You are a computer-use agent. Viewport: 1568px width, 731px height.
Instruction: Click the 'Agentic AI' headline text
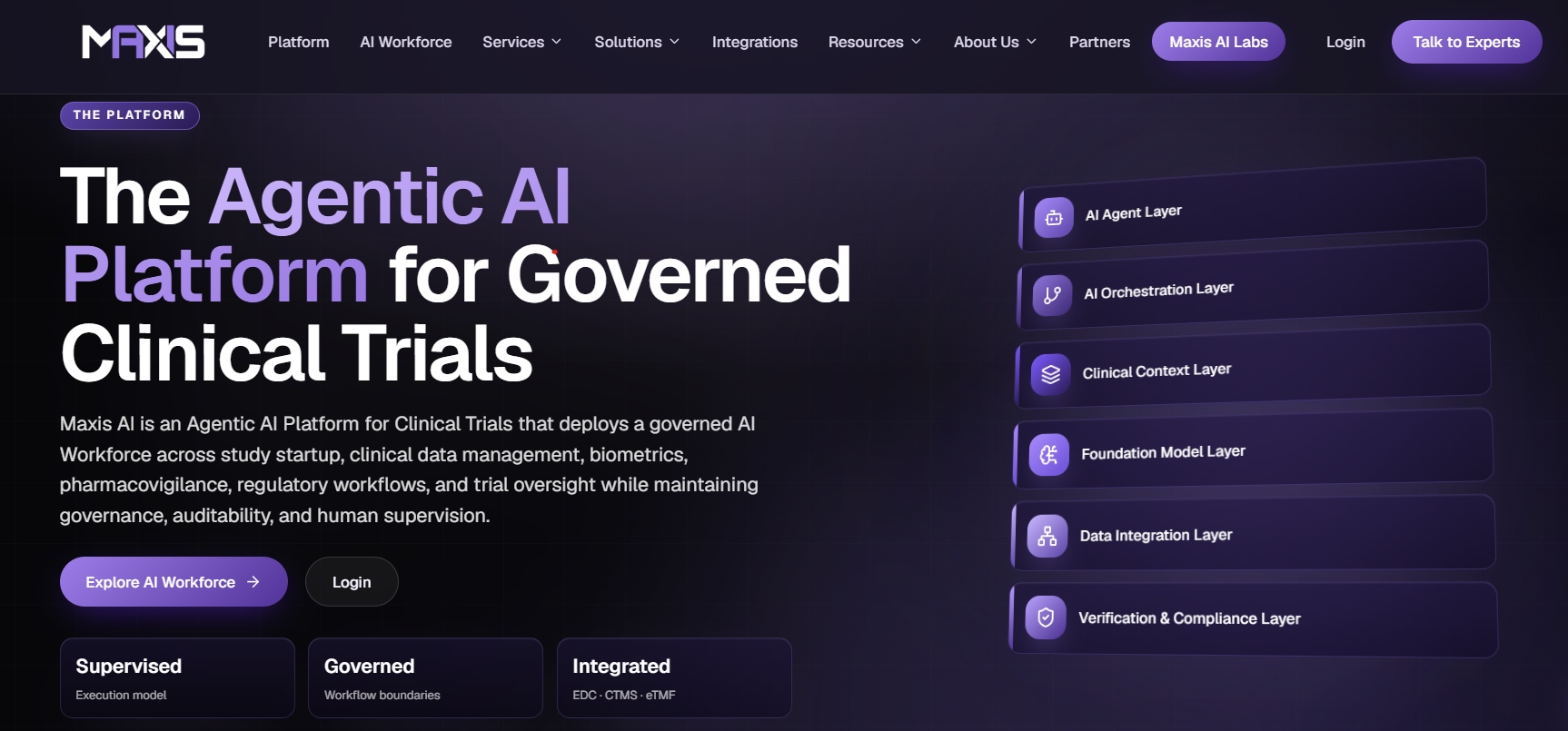click(390, 196)
